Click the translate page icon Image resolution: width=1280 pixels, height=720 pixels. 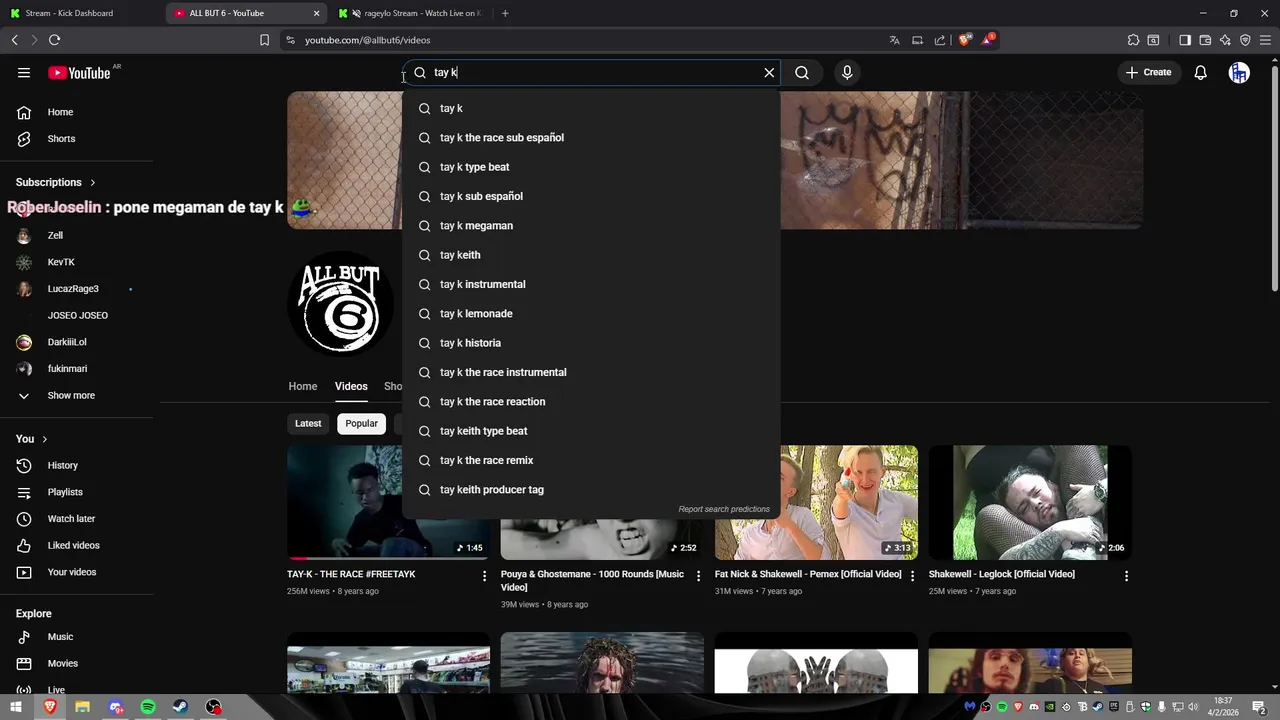(894, 40)
